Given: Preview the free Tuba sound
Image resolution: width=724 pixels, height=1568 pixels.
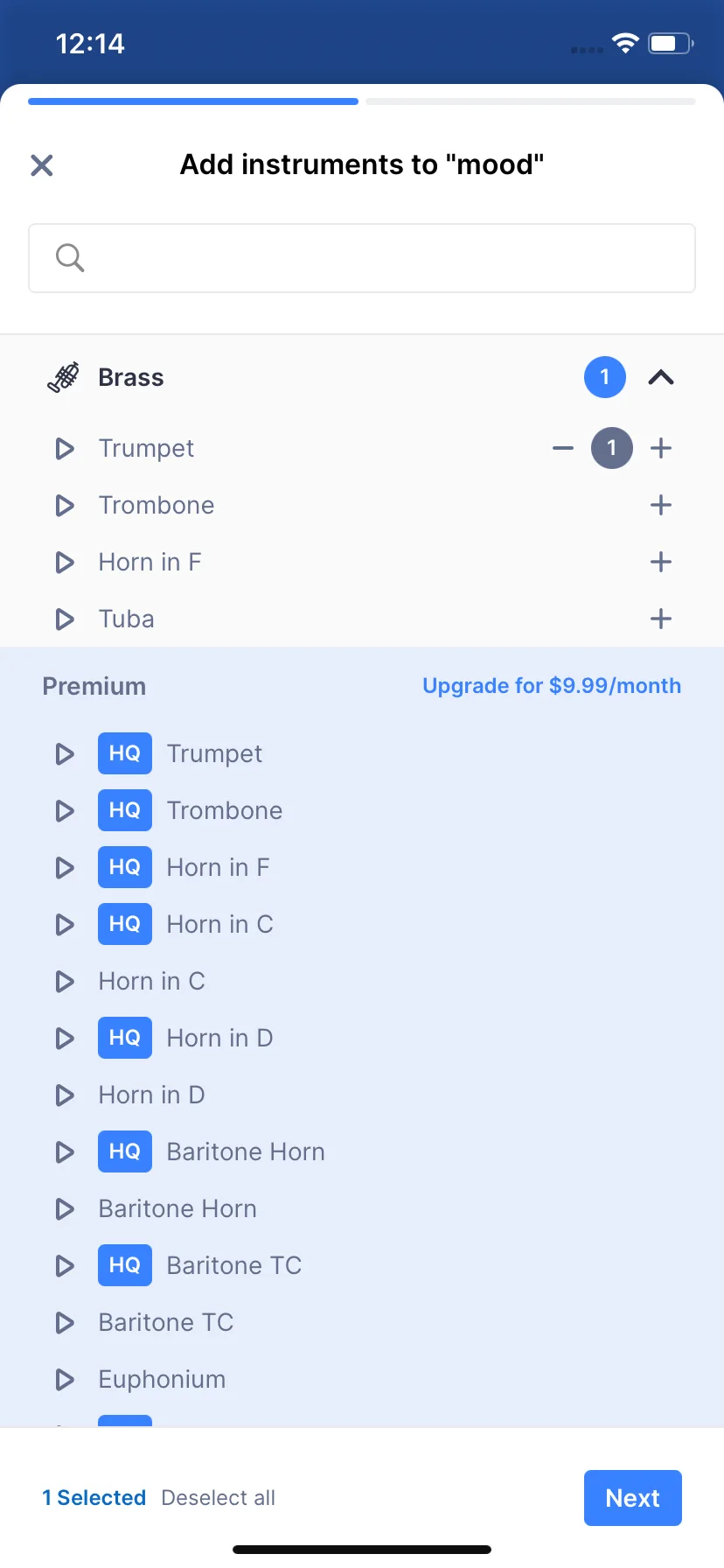Looking at the screenshot, I should pos(65,619).
